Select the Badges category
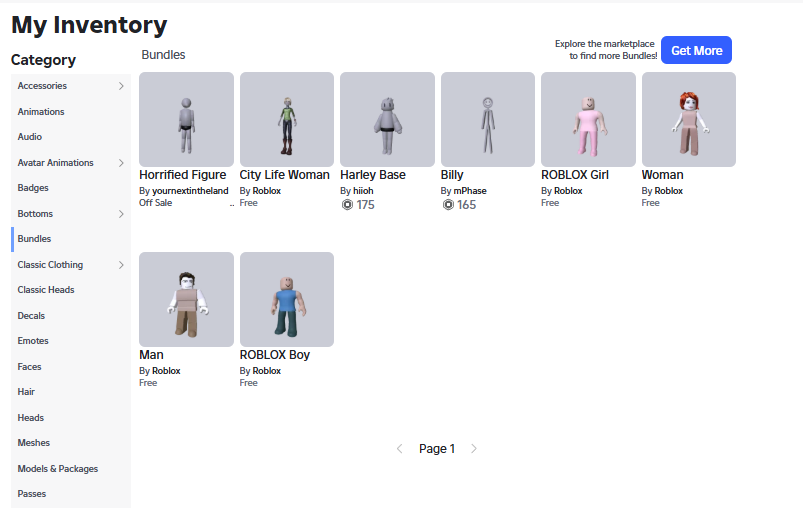This screenshot has width=803, height=508. (x=71, y=188)
